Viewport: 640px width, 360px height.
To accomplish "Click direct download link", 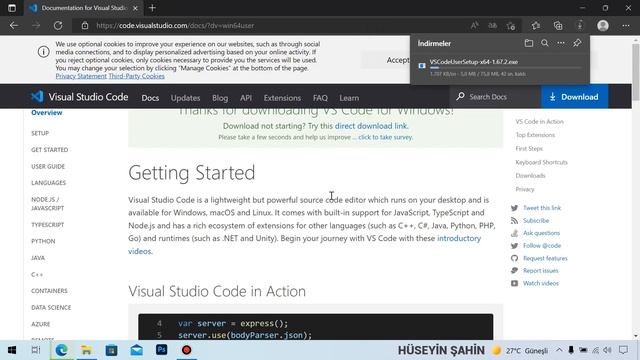I will click(371, 126).
